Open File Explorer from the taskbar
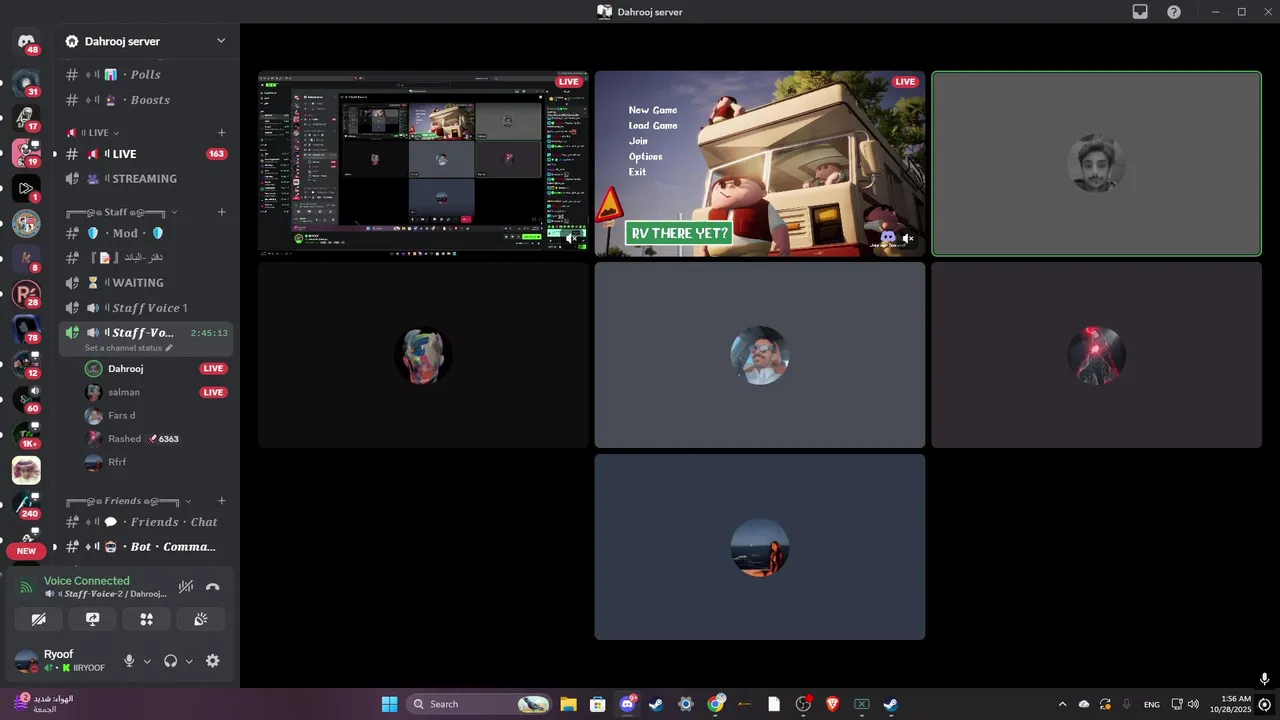The image size is (1280, 720). pos(568,704)
